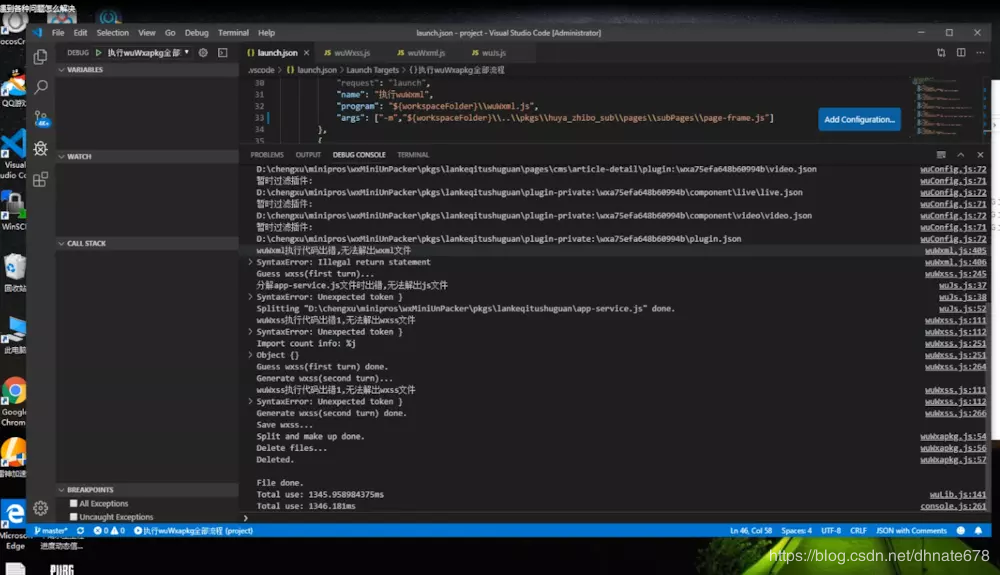Expand the SyntaxError: Illegal return statement entry
The image size is (1000, 575).
click(x=250, y=262)
